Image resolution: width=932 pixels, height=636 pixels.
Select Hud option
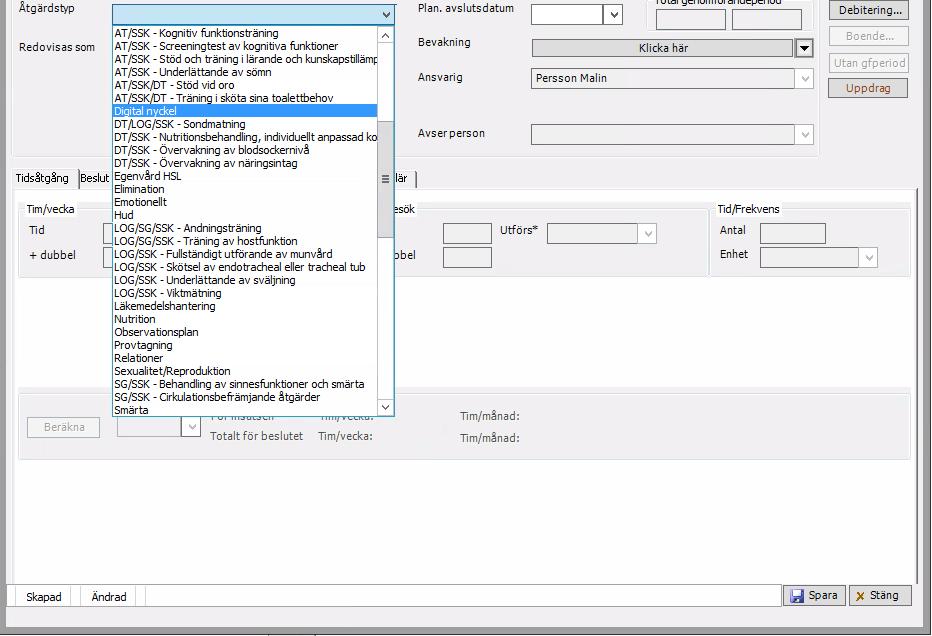point(244,215)
